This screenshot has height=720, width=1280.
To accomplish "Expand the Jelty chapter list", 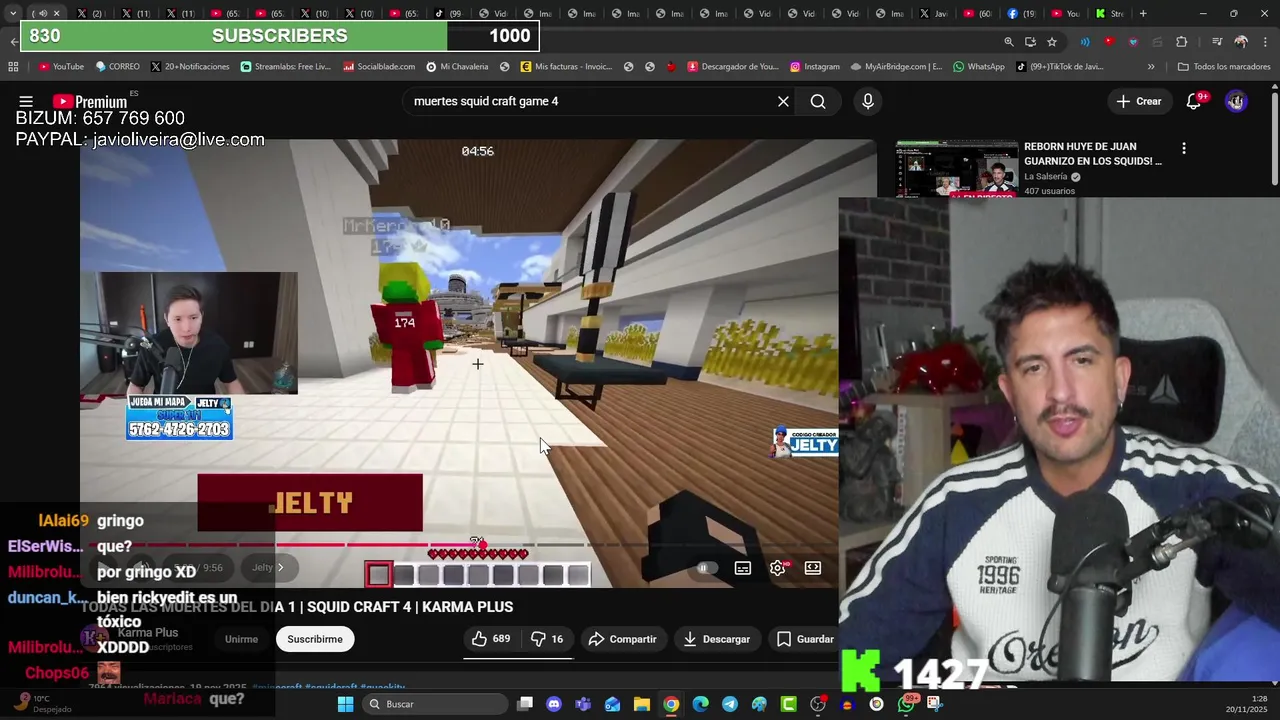I will 268,567.
